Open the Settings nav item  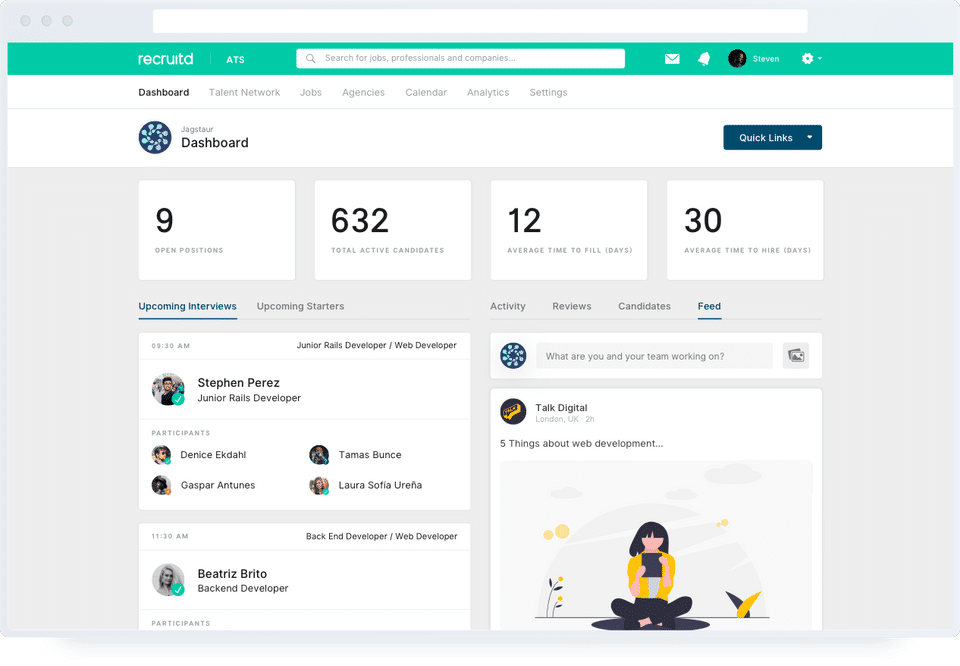(x=549, y=92)
